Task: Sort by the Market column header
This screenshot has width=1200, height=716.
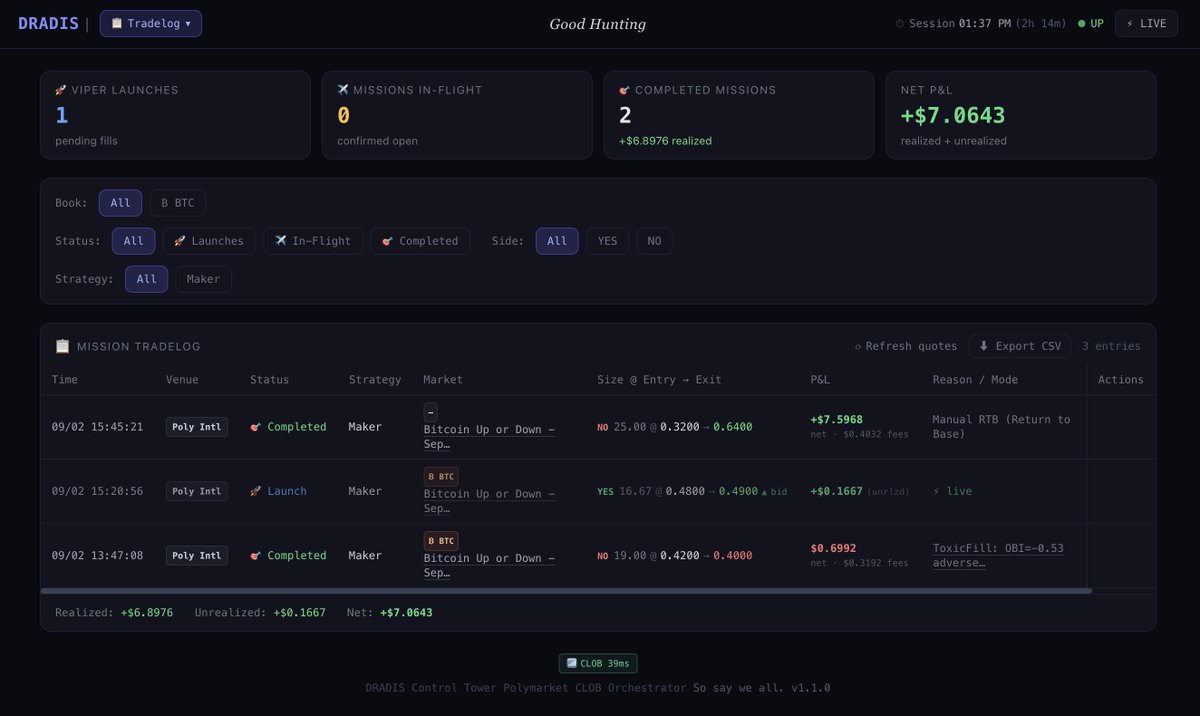Action: [443, 379]
